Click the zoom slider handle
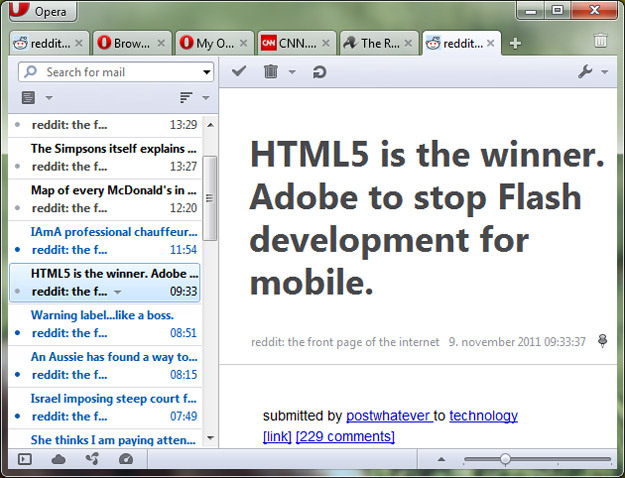 (x=505, y=459)
